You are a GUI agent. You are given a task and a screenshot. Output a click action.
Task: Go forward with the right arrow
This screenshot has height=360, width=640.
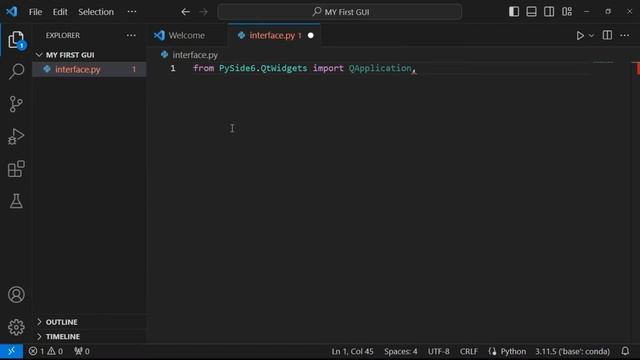(203, 12)
